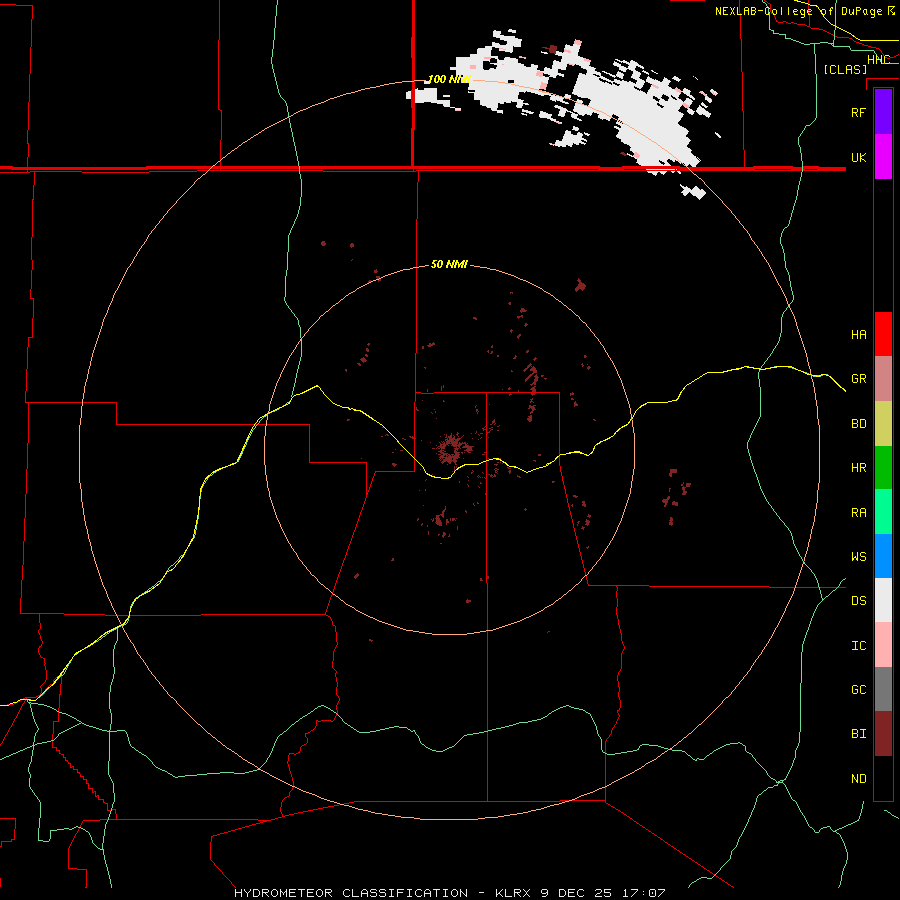Click the BD yellow legend swatch
900x900 pixels.
(883, 423)
